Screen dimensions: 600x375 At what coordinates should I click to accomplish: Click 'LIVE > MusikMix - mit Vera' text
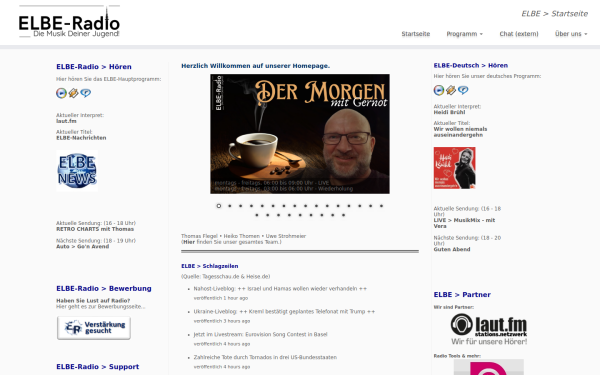[x=464, y=223]
